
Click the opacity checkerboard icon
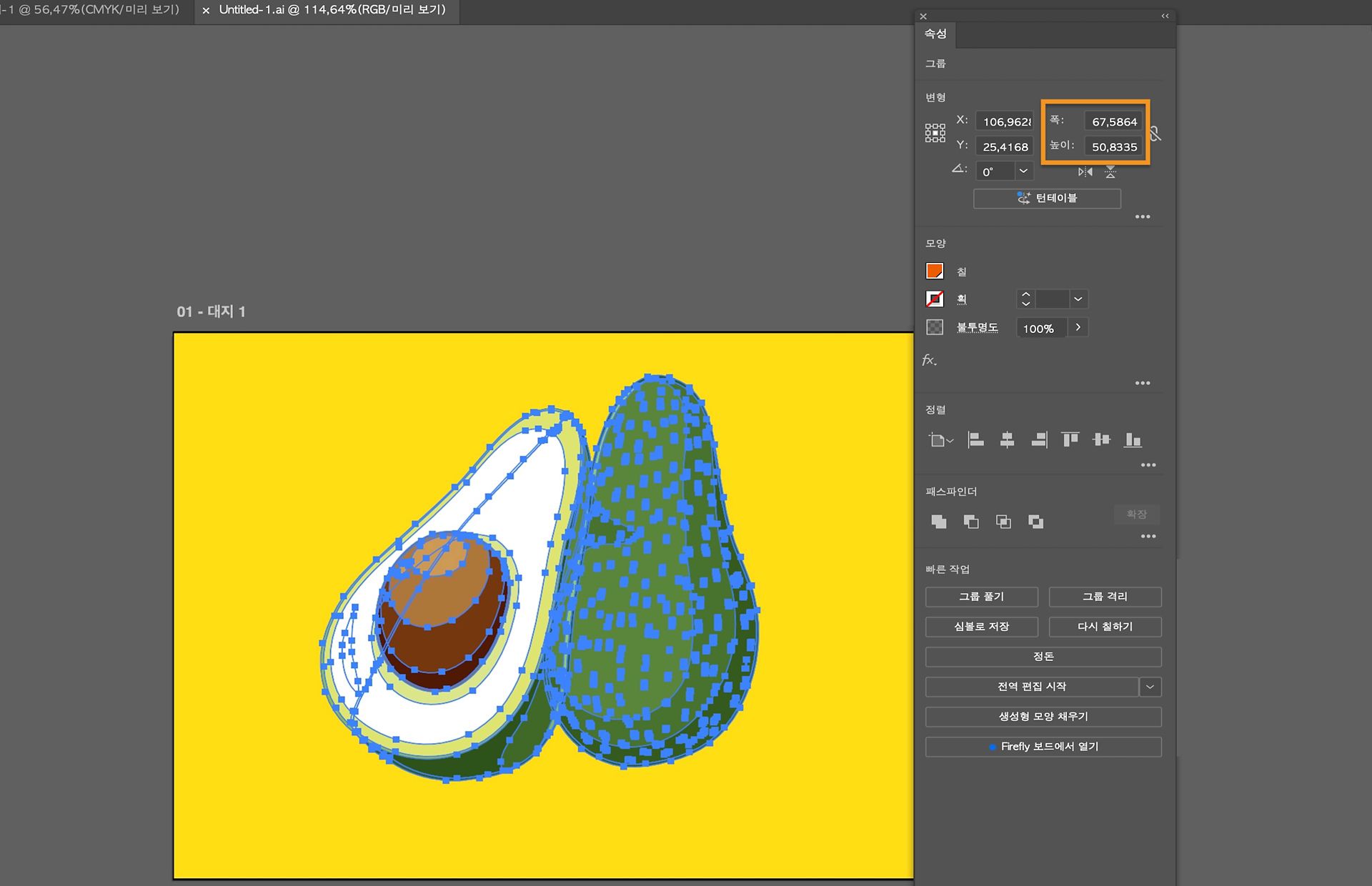[x=935, y=327]
